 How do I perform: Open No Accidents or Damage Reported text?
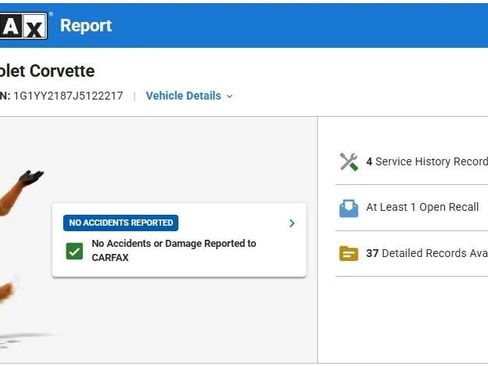tap(174, 250)
